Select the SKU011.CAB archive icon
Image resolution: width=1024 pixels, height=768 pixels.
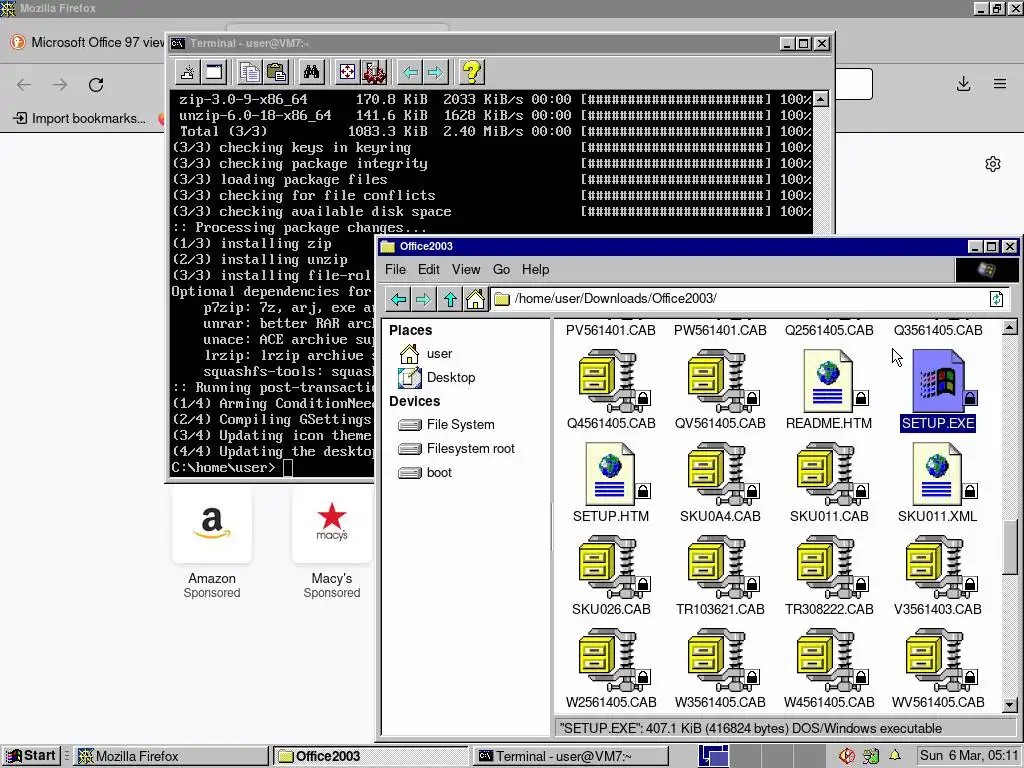[830, 474]
